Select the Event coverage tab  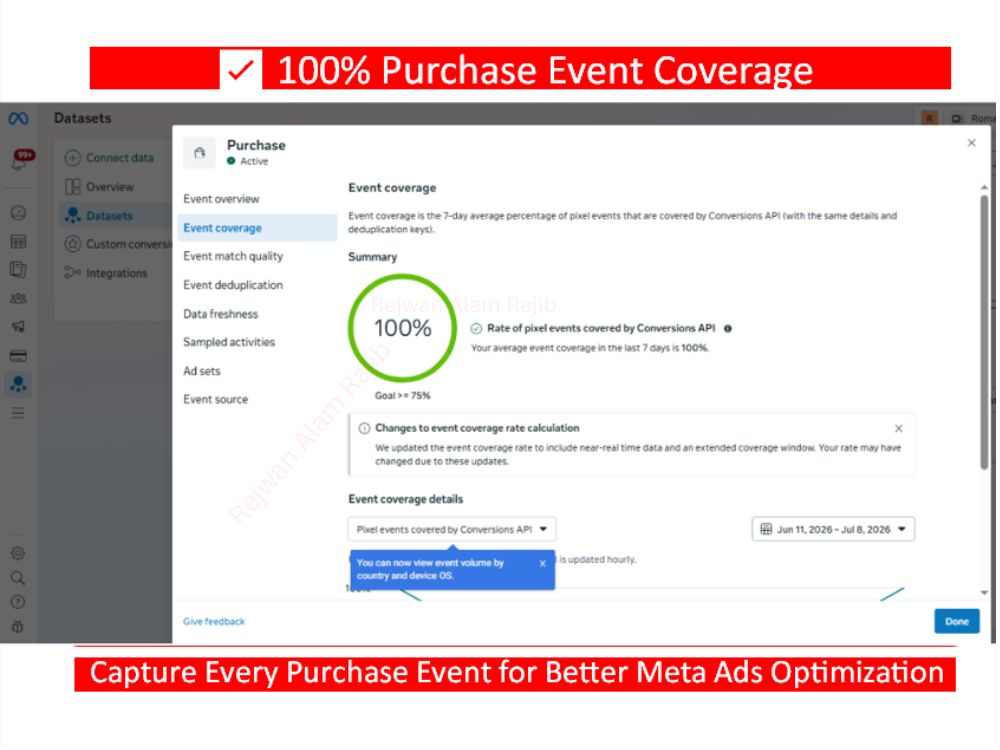coord(257,228)
